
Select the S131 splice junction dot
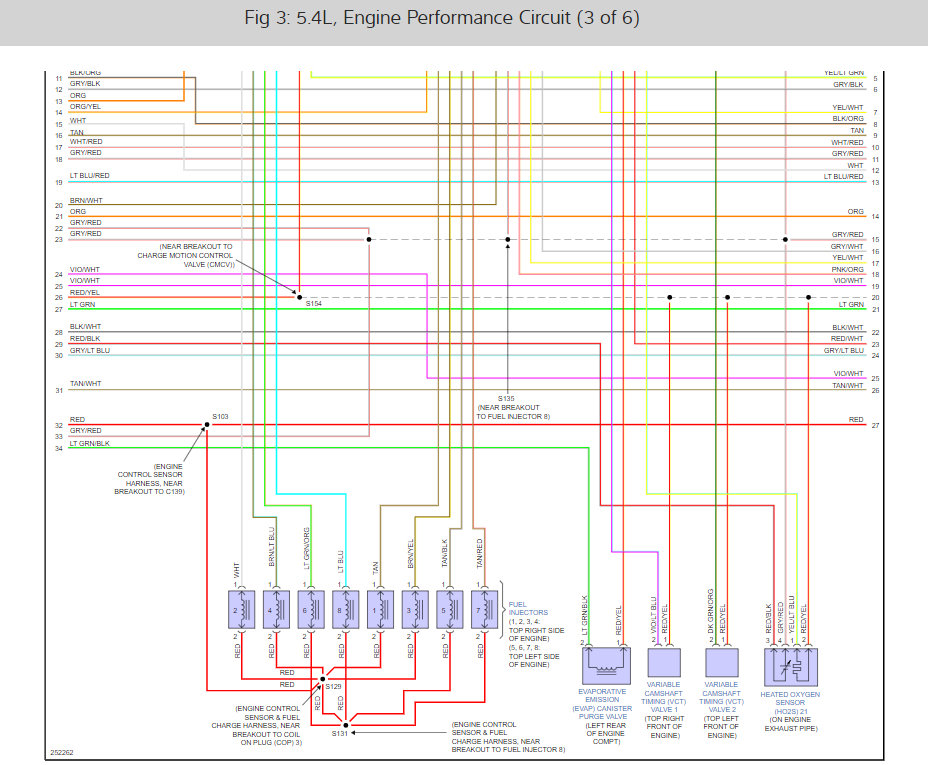click(346, 725)
